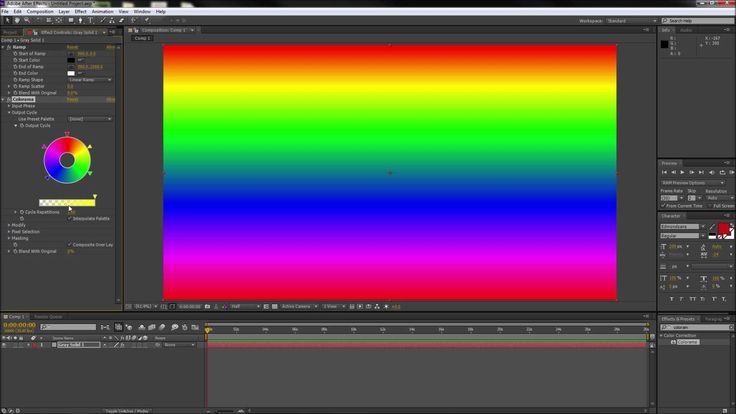Select the Pan Behind anchor tool
This screenshot has height=414, width=736.
pos(59,21)
